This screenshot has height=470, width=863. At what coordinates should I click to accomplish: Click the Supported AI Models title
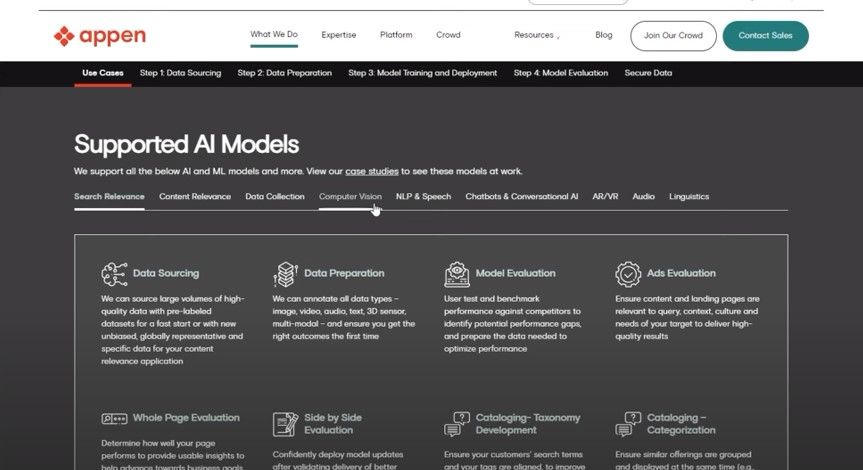[187, 145]
